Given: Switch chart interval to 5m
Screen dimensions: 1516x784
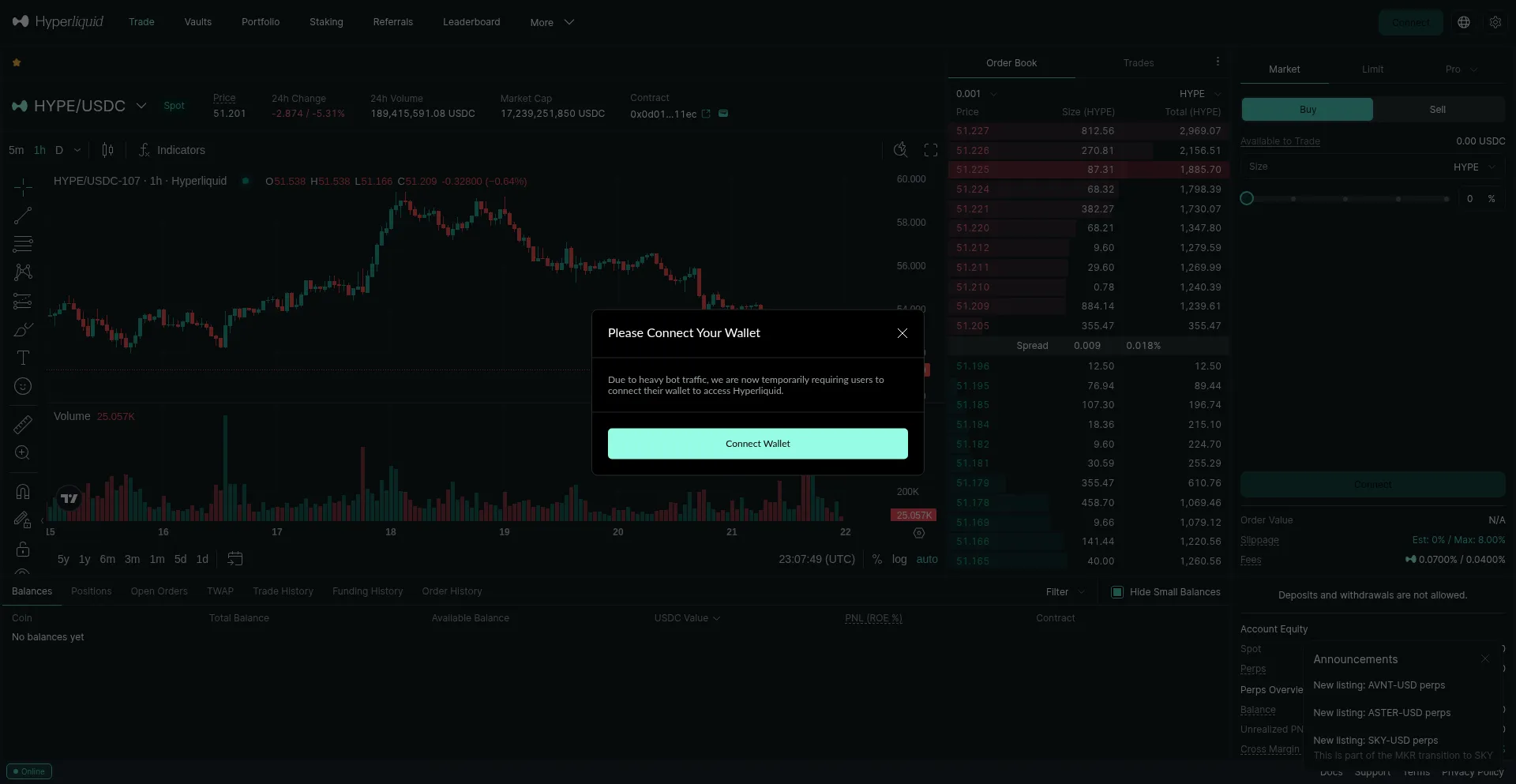Looking at the screenshot, I should (x=17, y=150).
